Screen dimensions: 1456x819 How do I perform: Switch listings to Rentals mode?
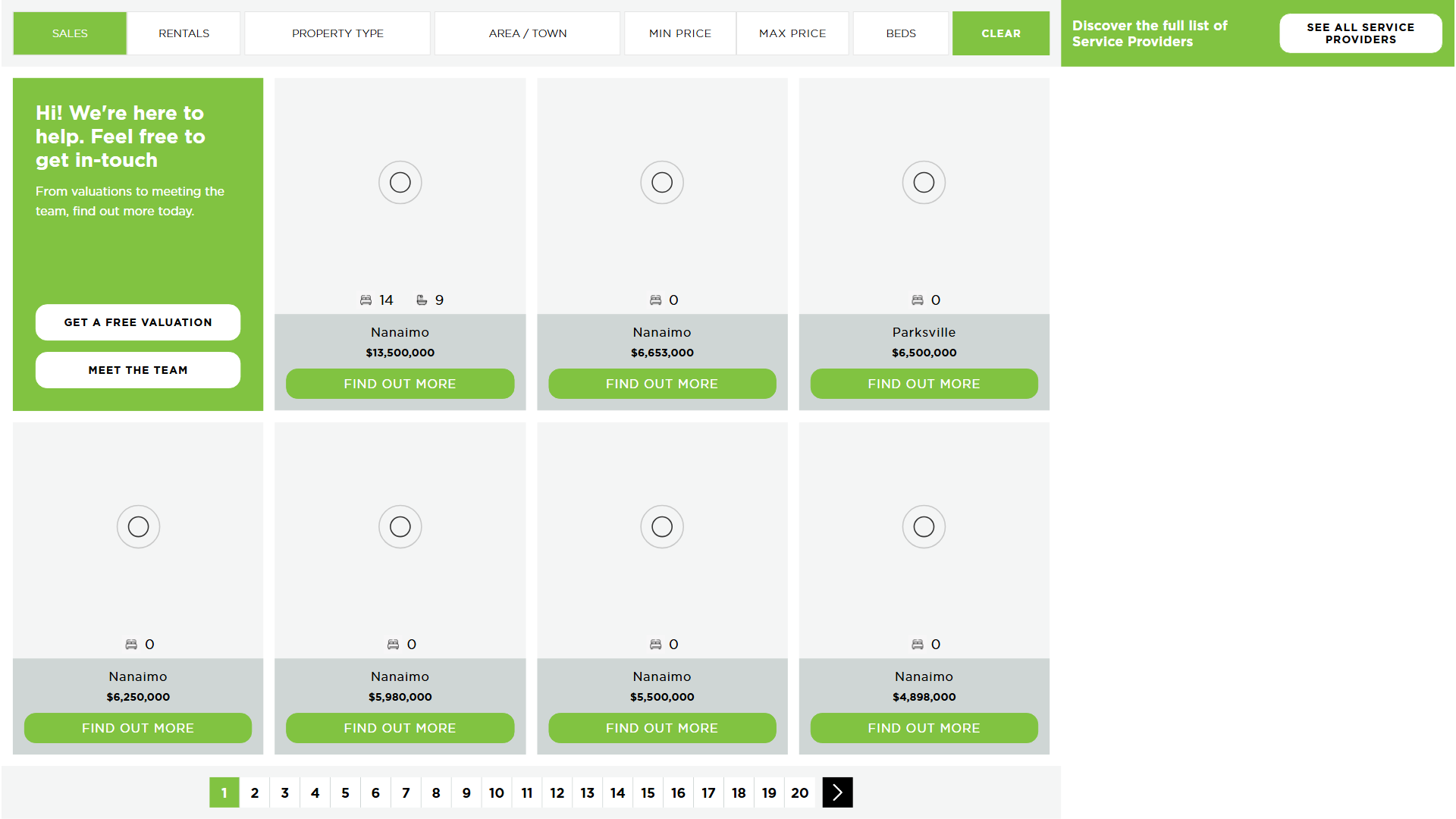click(184, 33)
